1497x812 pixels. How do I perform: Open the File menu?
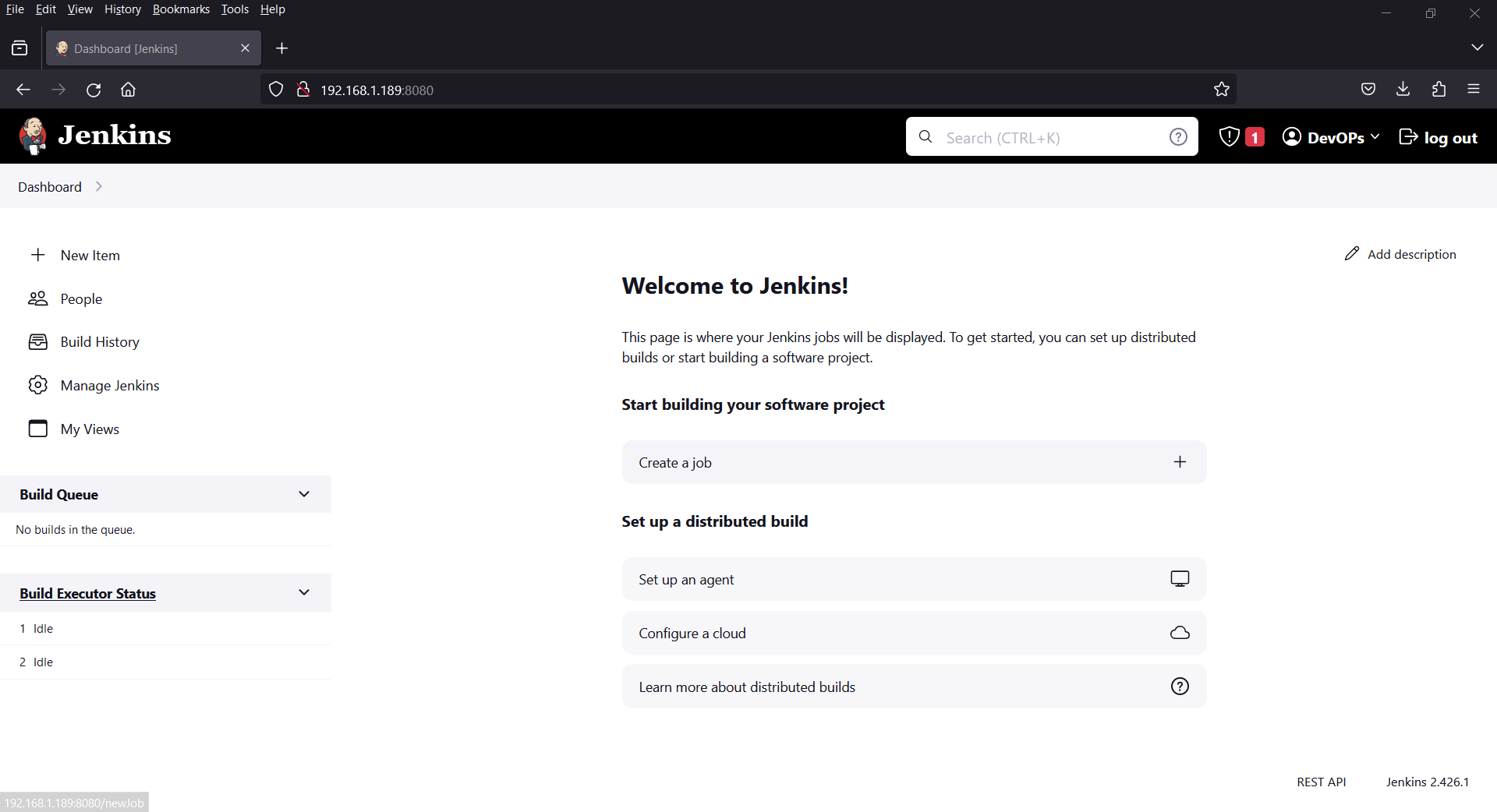15,9
